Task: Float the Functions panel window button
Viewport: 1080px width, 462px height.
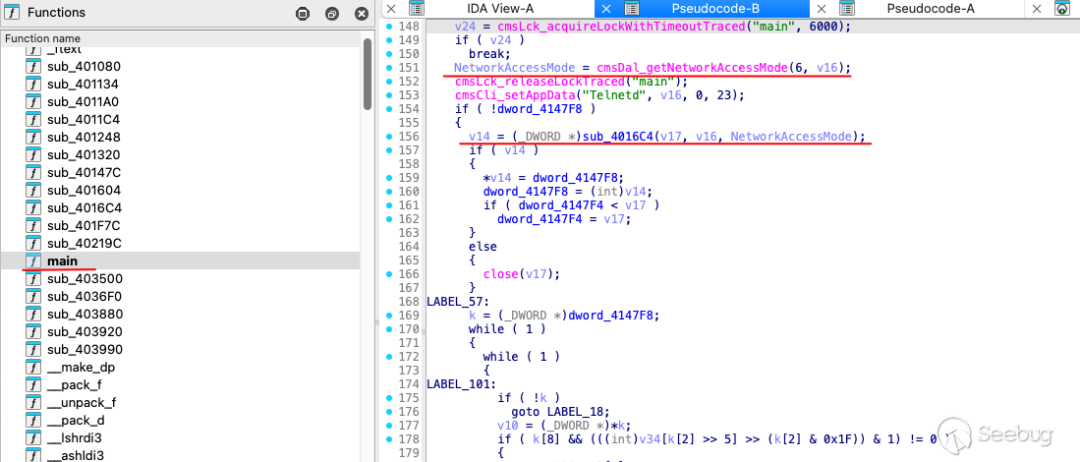Action: [x=332, y=14]
